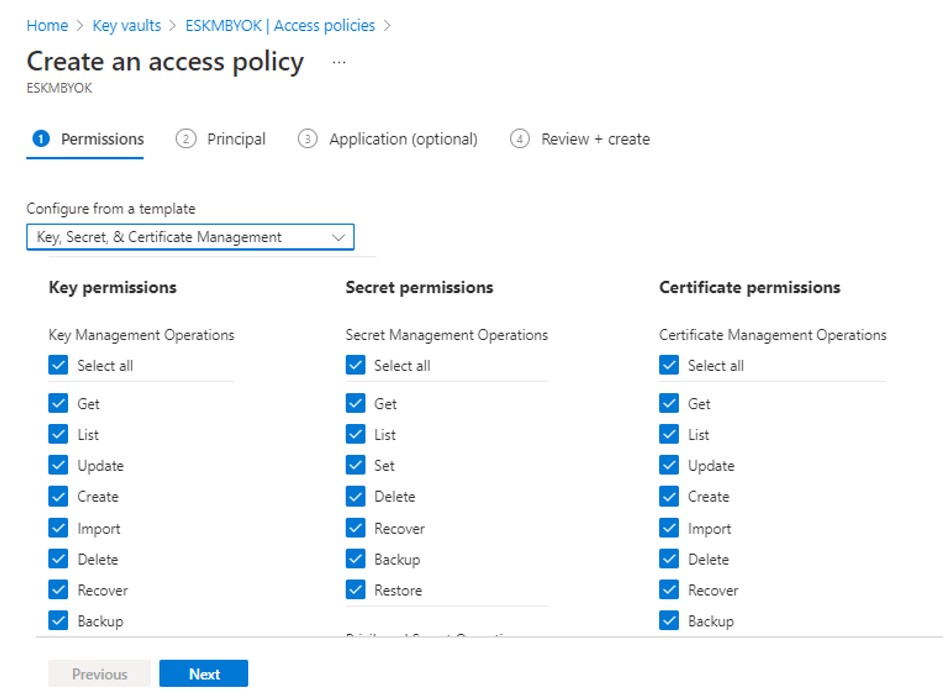Click the step 3 circle icon for Application
Image resolution: width=943 pixels, height=697 pixels.
coord(307,139)
